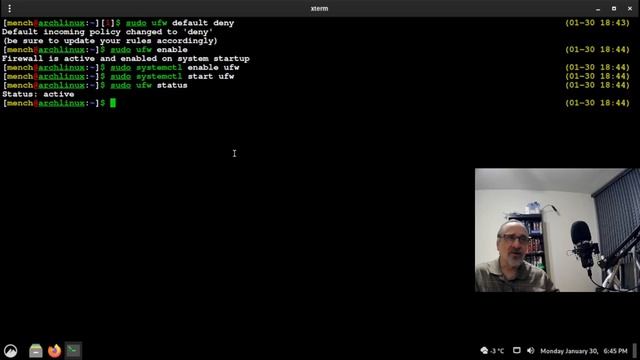This screenshot has width=640, height=360.
Task: Maximize the xterm window
Action: pos(614,9)
